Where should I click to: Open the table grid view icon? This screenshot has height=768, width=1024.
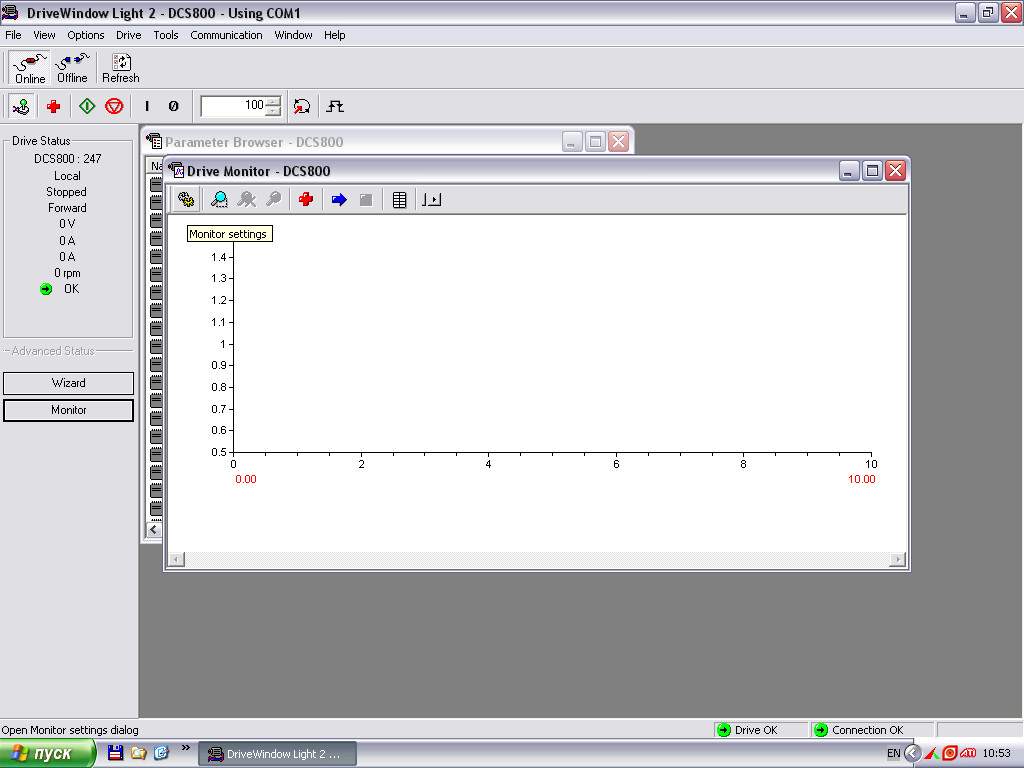click(x=399, y=199)
